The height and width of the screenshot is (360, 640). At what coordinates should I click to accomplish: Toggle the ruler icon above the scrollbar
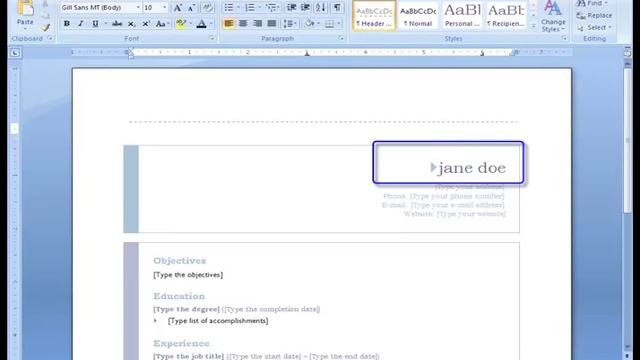[628, 53]
